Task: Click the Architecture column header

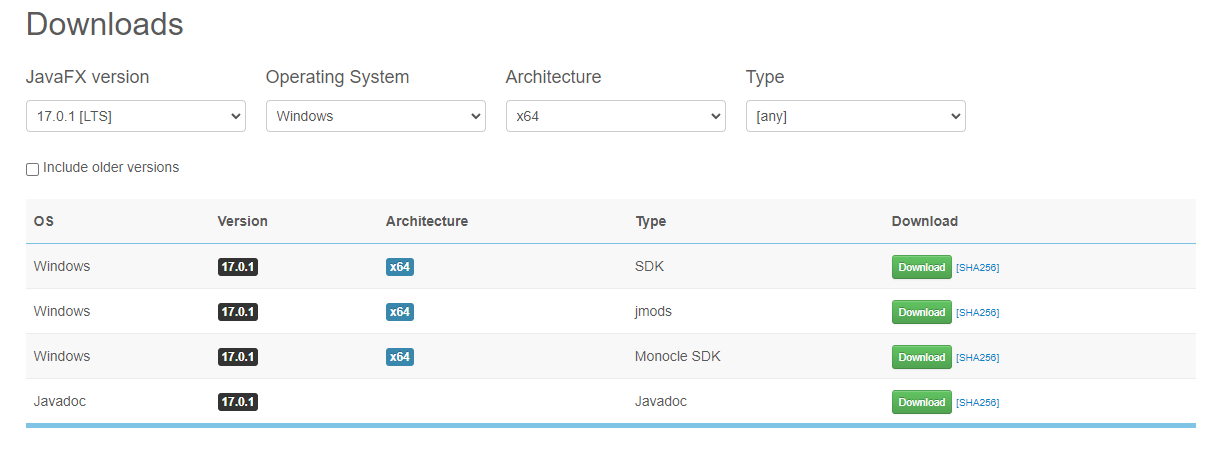Action: pyautogui.click(x=427, y=221)
